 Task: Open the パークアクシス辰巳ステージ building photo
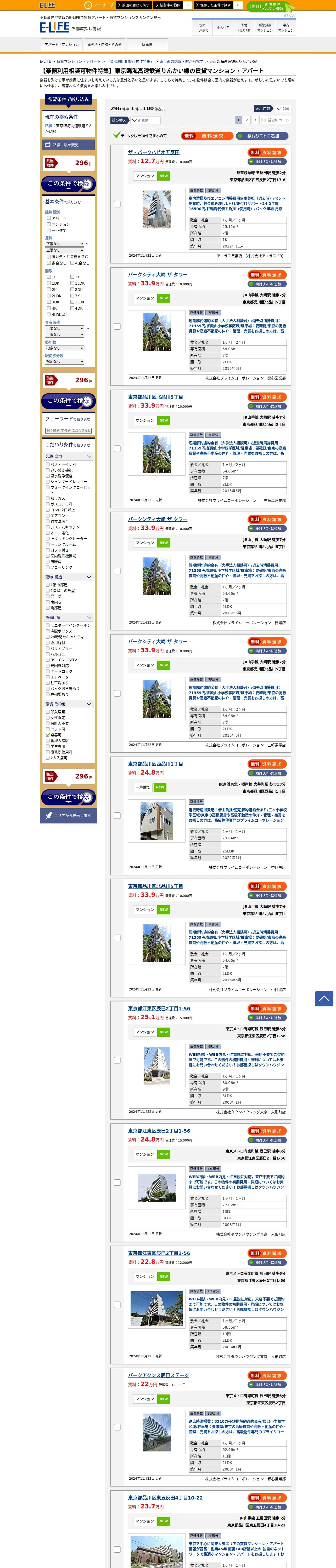[x=157, y=1432]
